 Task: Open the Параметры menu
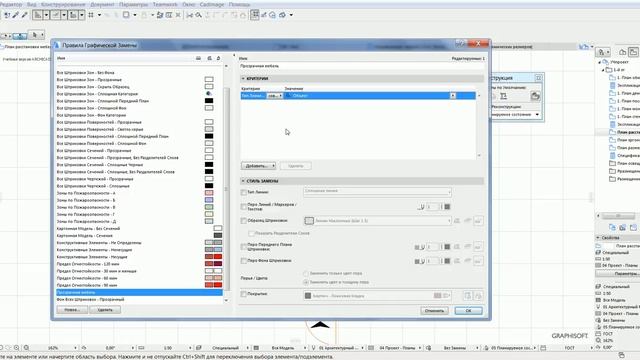[133, 4]
